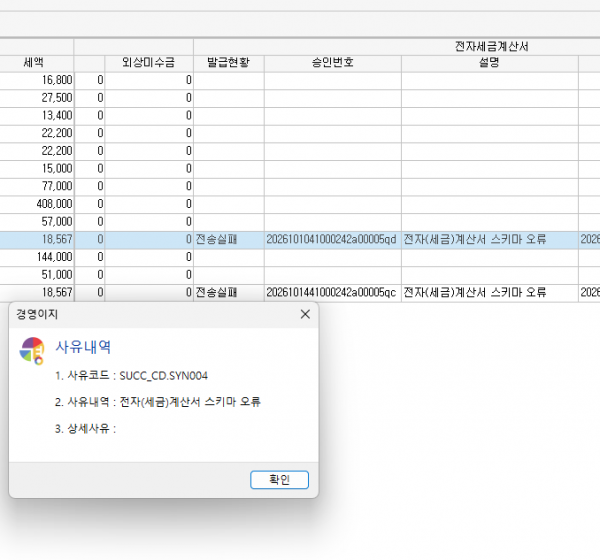Click the 사유내역 dialog heading
This screenshot has height=560, width=600.
pyautogui.click(x=83, y=347)
